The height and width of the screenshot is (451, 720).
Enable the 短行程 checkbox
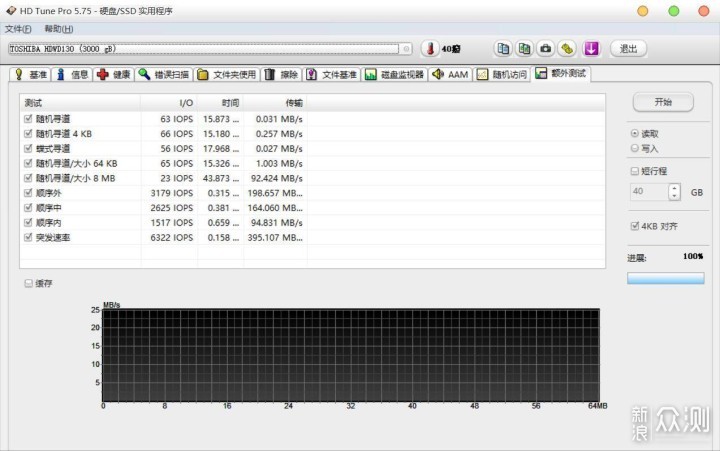tap(635, 171)
